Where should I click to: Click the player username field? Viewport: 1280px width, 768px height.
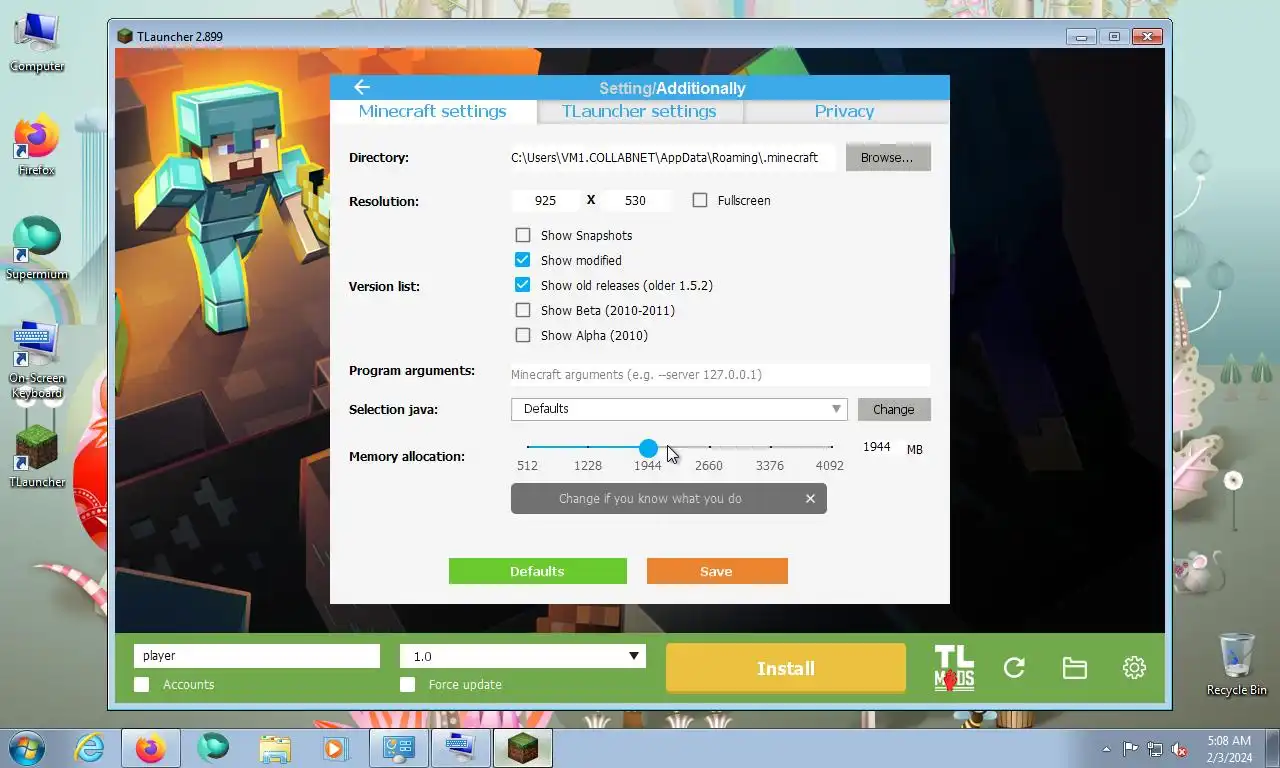tap(257, 656)
